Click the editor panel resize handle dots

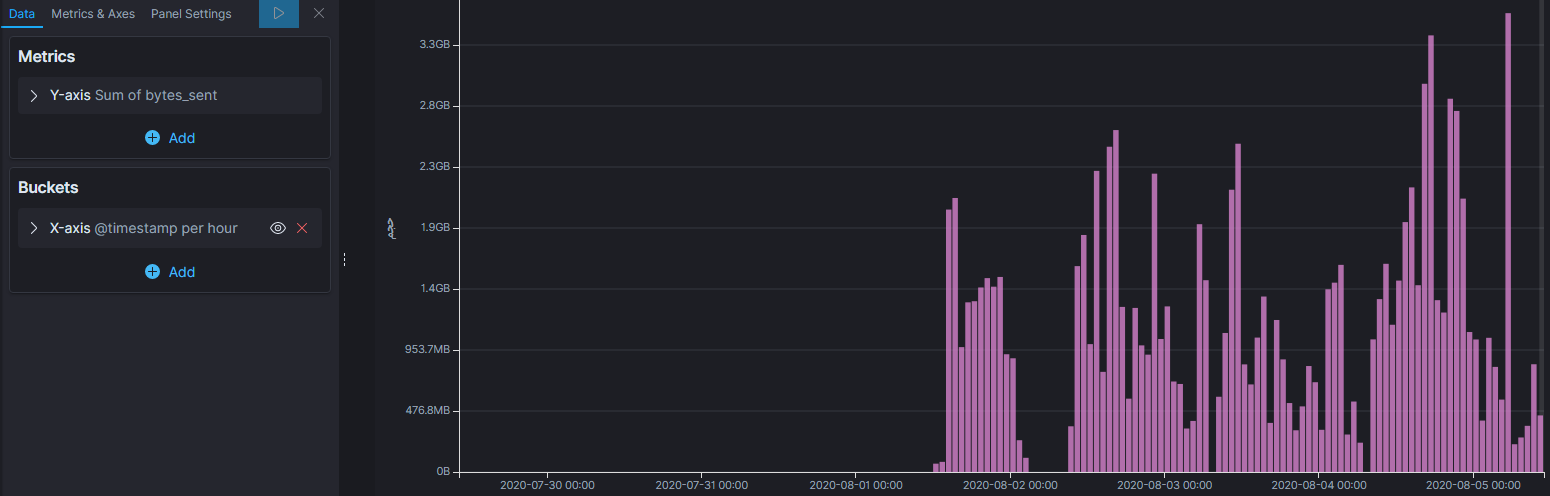344,259
